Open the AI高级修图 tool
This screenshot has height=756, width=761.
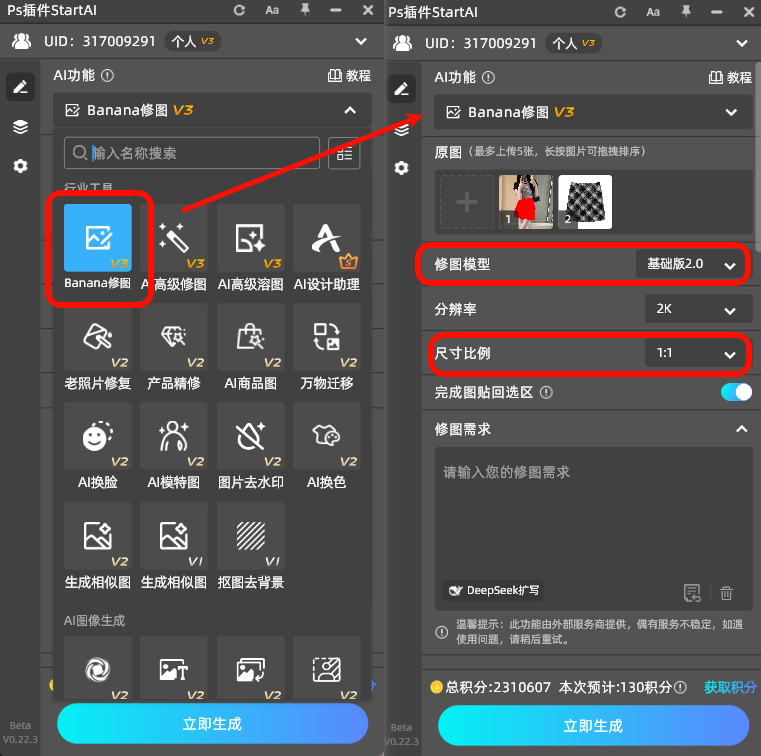pos(174,238)
